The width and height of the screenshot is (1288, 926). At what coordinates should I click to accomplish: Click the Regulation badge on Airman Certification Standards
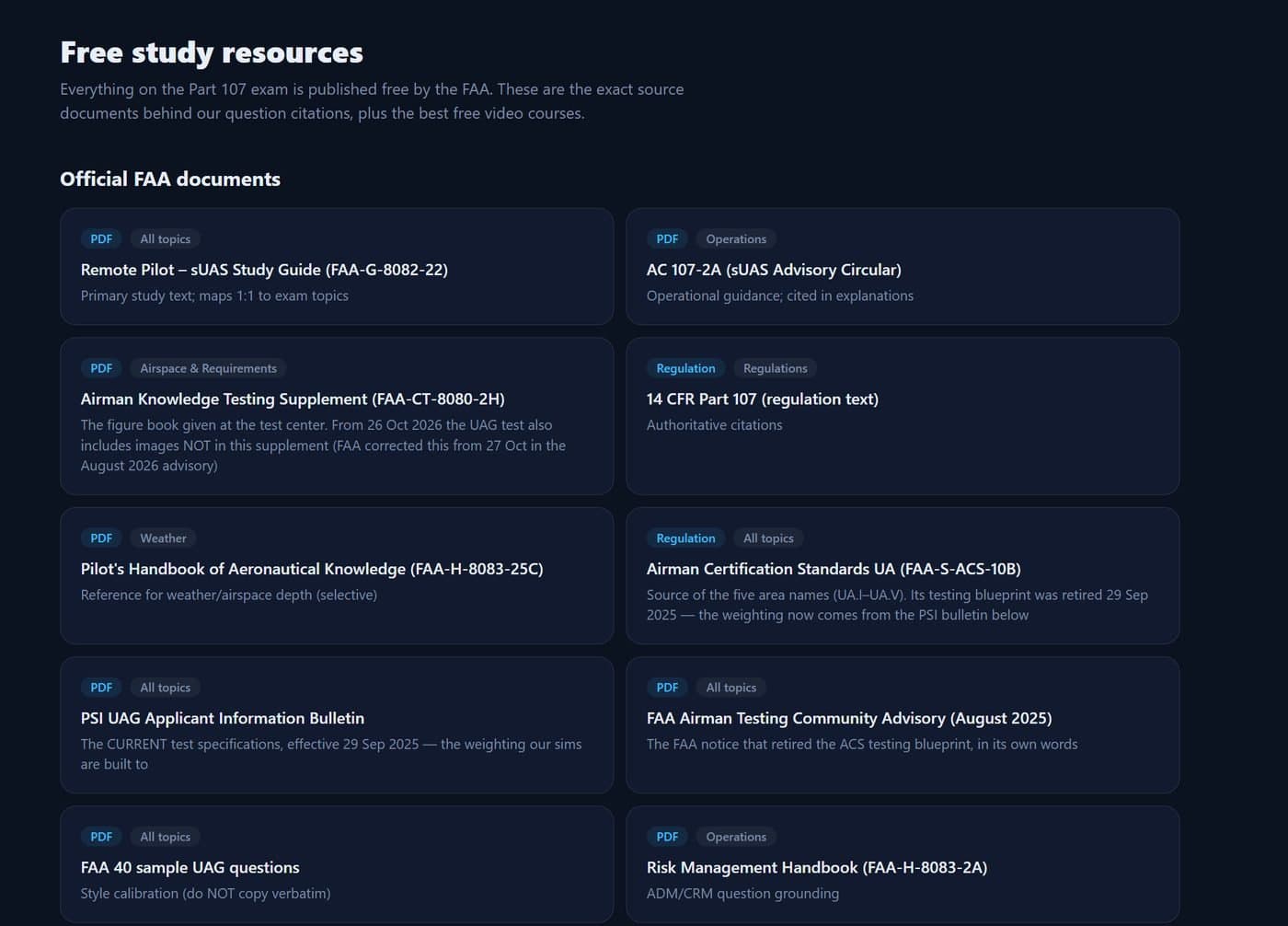click(x=685, y=538)
